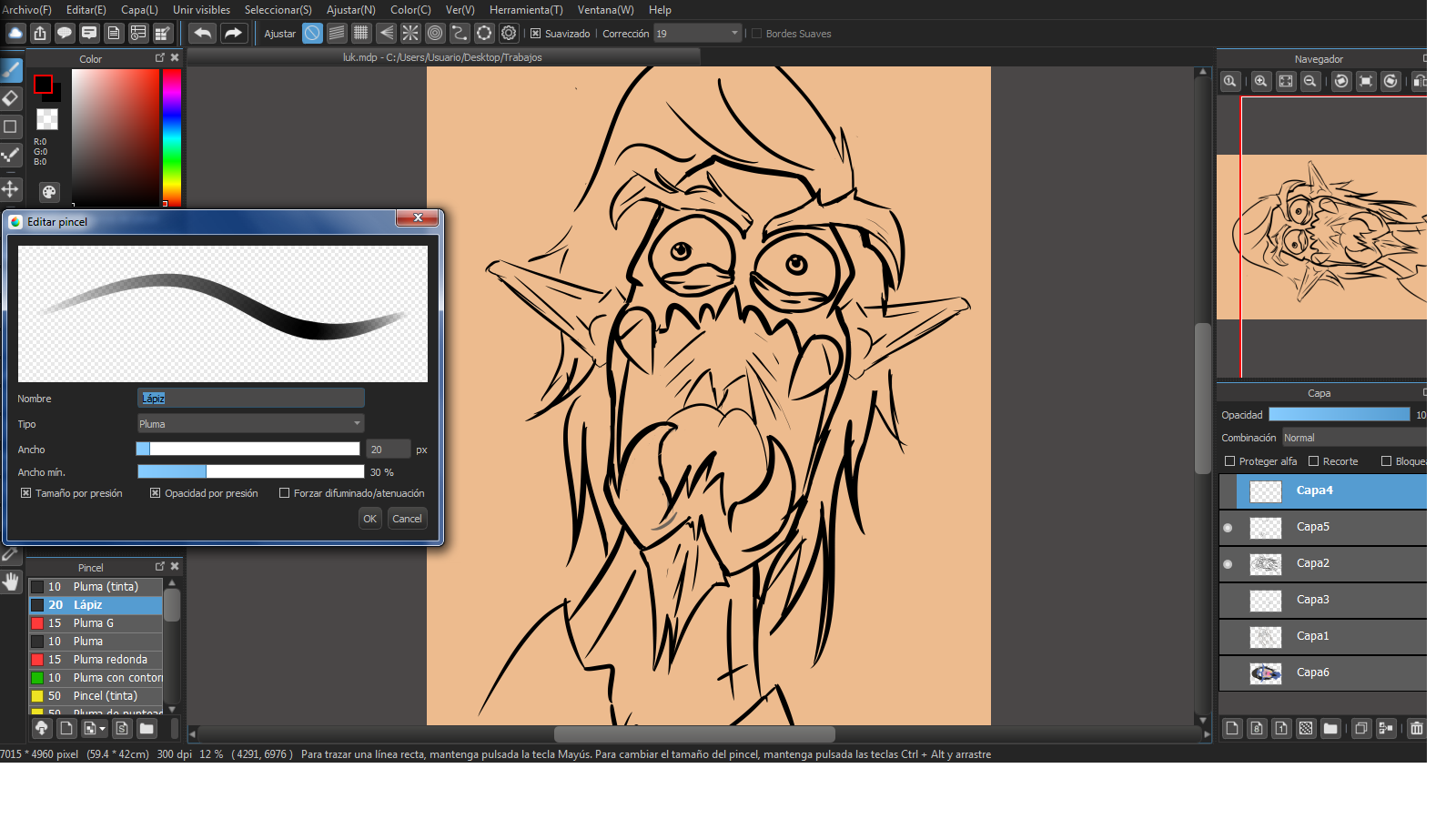The width and height of the screenshot is (1456, 819).
Task: Create a new layer in Capa panel
Action: 1232,728
